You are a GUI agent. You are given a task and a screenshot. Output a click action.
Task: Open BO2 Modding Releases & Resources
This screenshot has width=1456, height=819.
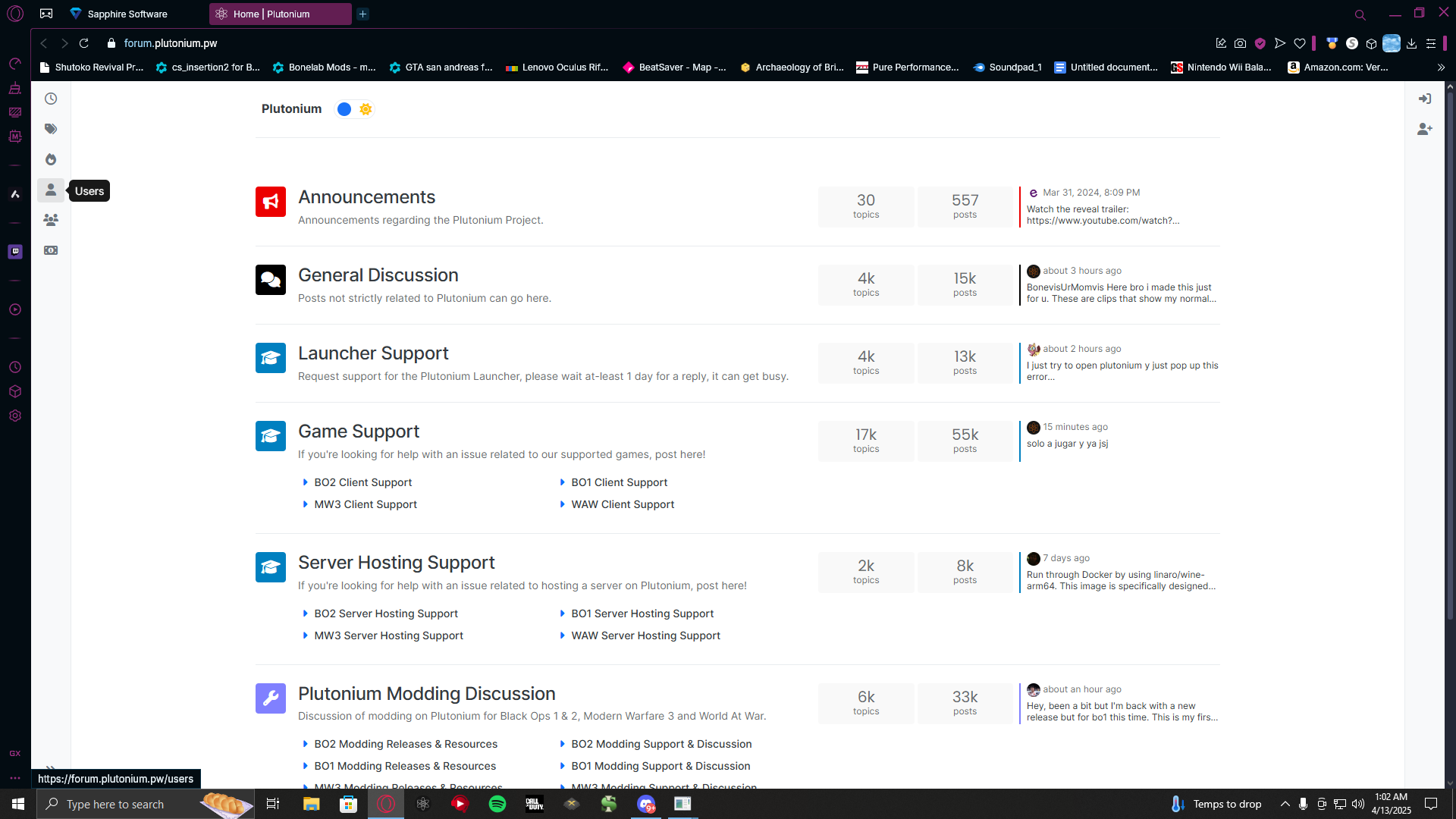406,744
